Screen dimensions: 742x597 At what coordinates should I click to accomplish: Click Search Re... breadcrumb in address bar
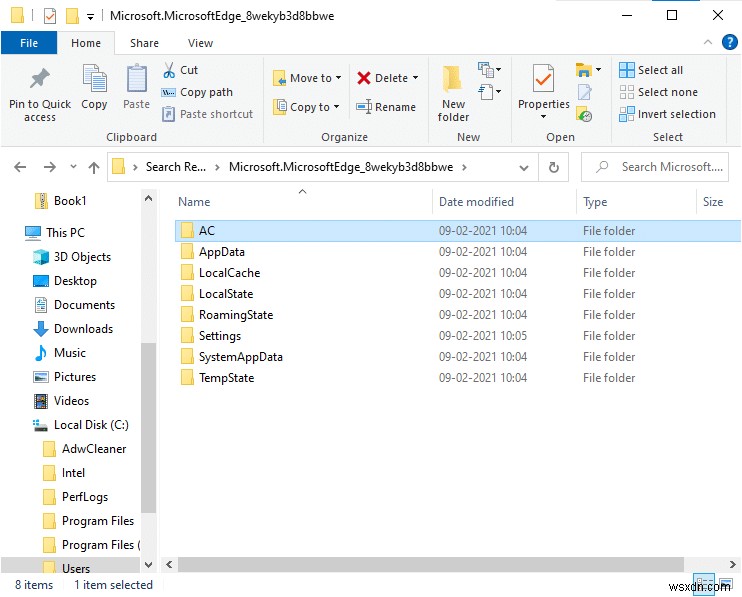pos(176,167)
